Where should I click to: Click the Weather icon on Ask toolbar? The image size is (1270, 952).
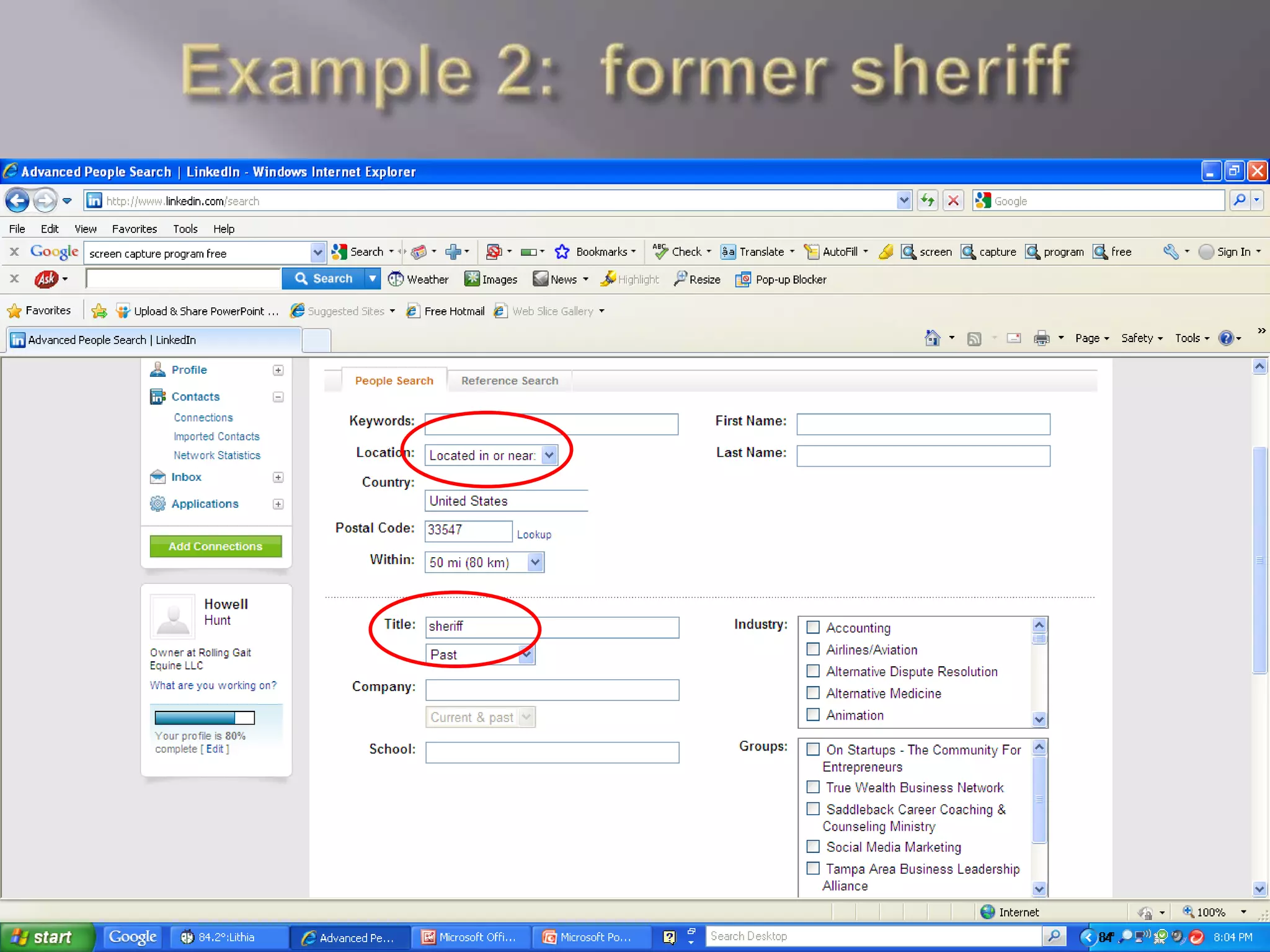pyautogui.click(x=396, y=280)
